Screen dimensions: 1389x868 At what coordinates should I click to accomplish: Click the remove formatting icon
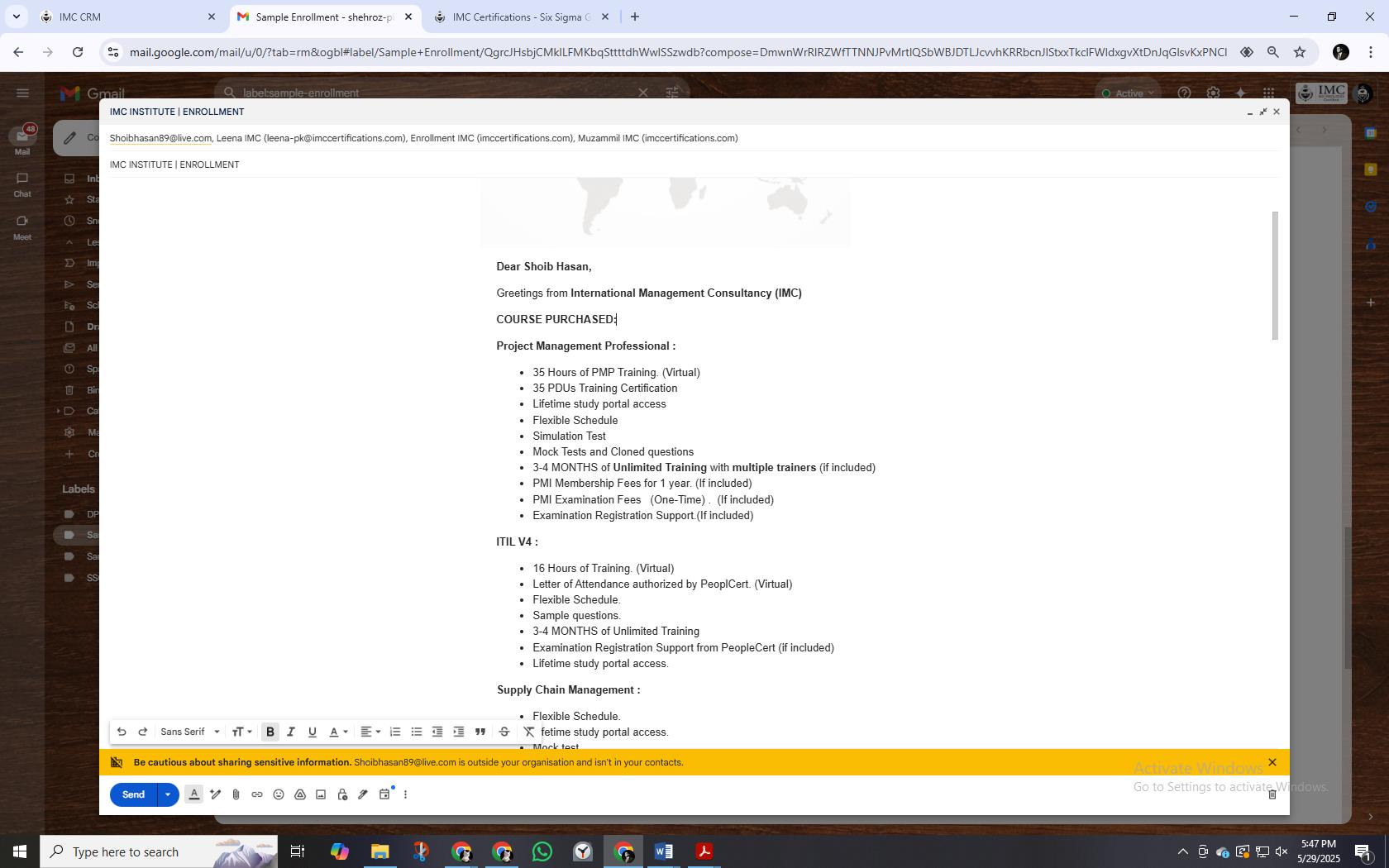(x=529, y=732)
